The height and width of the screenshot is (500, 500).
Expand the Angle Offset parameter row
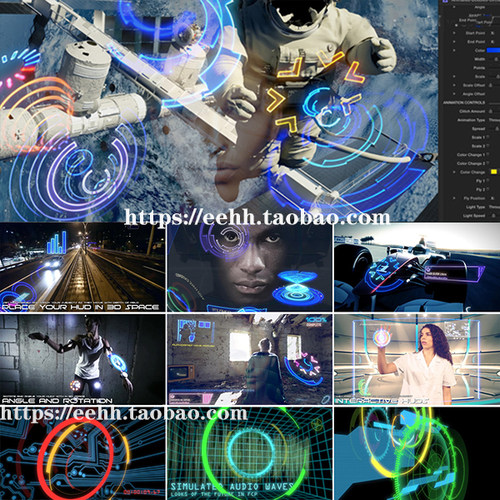[x=454, y=94]
